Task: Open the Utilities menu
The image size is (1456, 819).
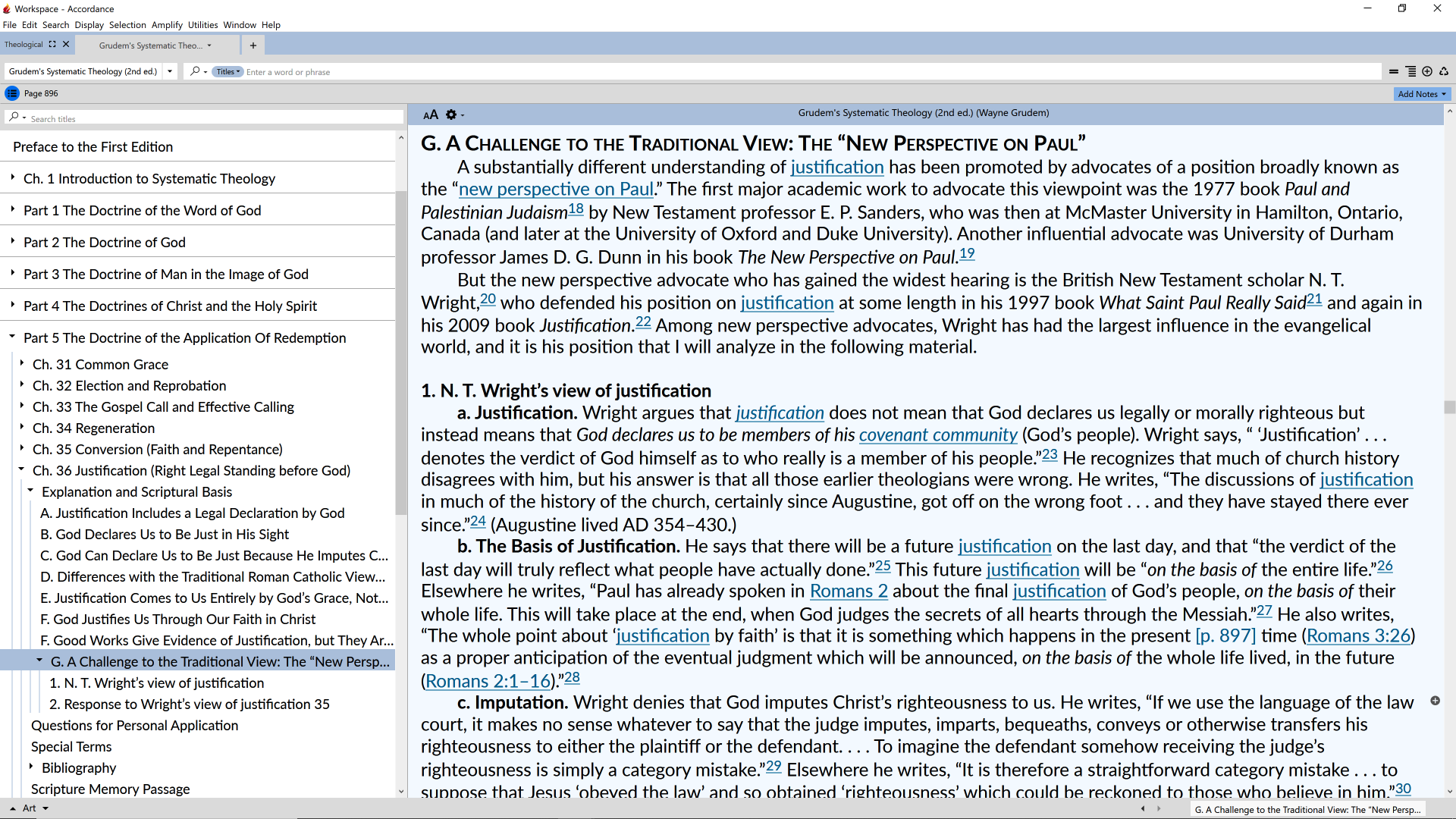Action: click(202, 25)
